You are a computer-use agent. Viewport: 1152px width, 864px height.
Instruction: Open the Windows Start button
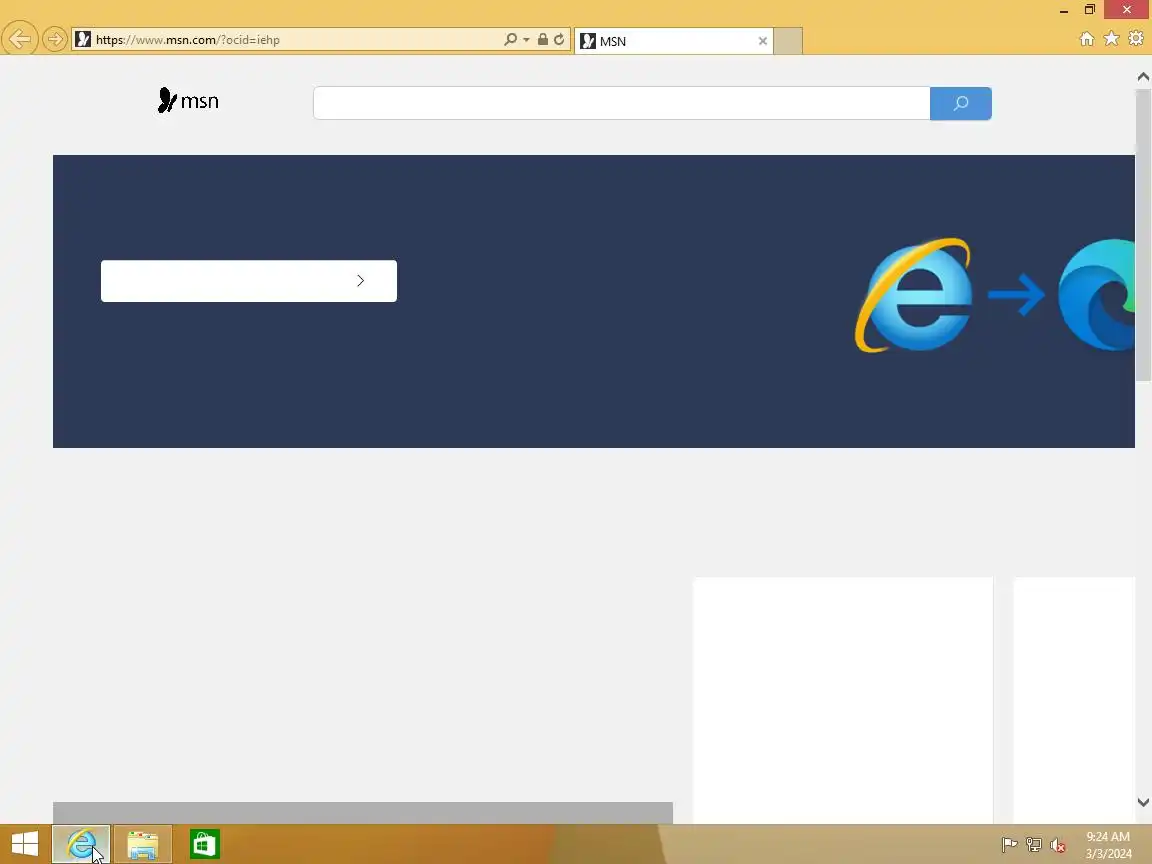tap(25, 843)
